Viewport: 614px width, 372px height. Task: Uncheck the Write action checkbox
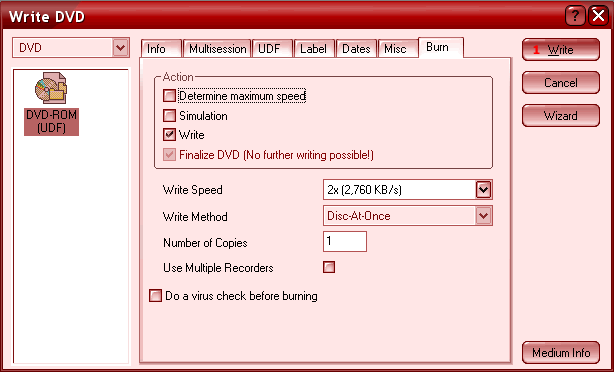point(169,135)
